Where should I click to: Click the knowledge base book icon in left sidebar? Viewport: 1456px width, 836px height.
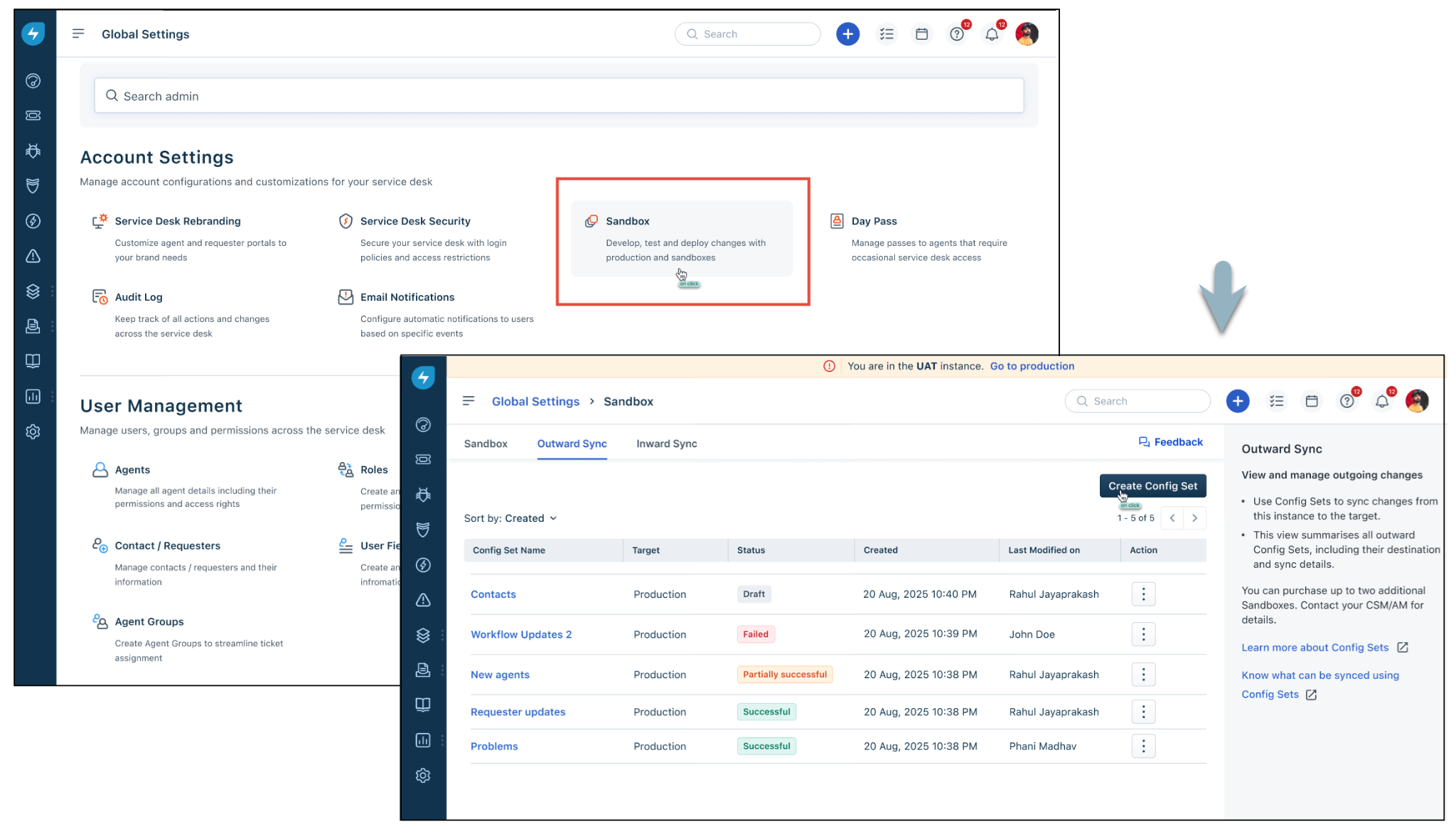pos(33,361)
